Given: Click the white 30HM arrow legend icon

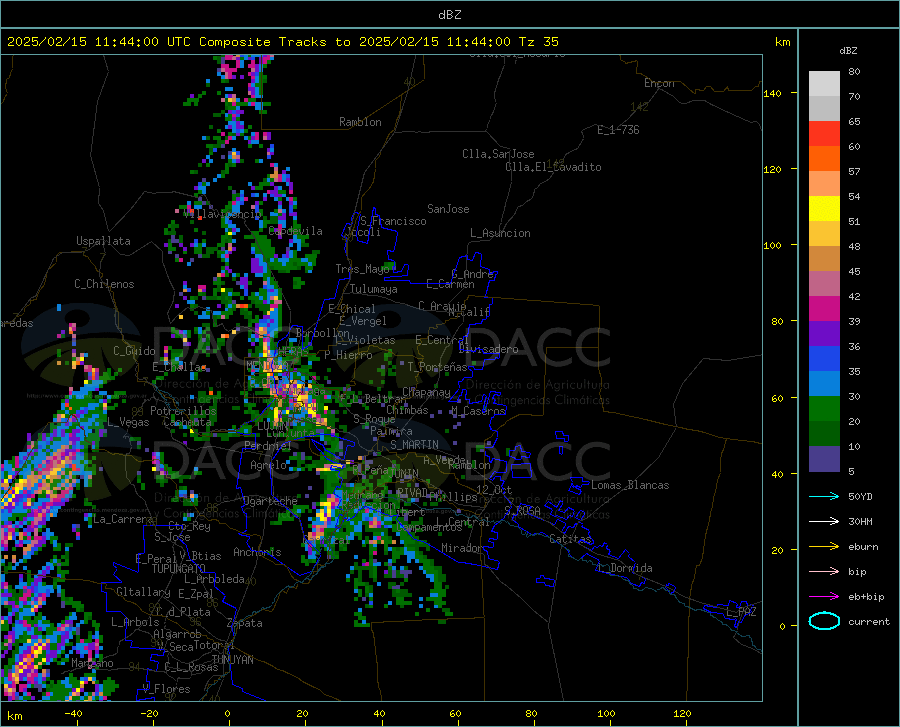Looking at the screenshot, I should pyautogui.click(x=824, y=522).
